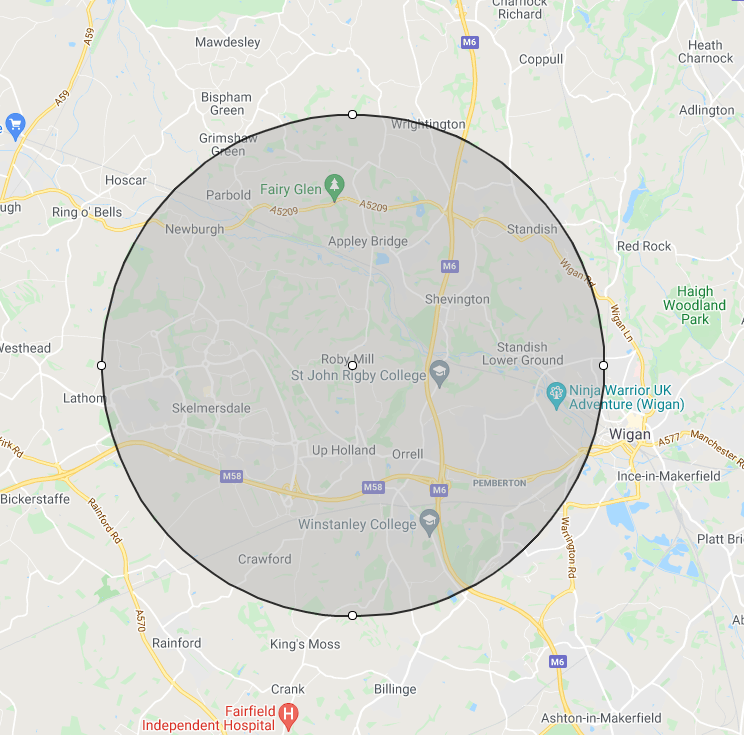This screenshot has height=735, width=744.
Task: Click the Skelmersdale place label
Action: [211, 408]
